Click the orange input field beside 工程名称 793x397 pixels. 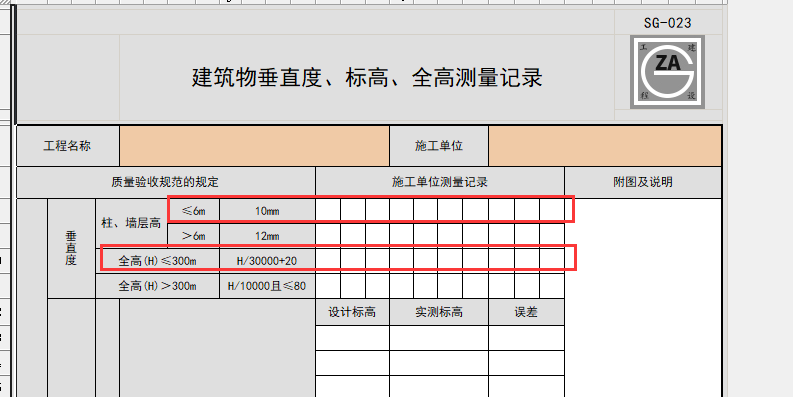pos(254,146)
